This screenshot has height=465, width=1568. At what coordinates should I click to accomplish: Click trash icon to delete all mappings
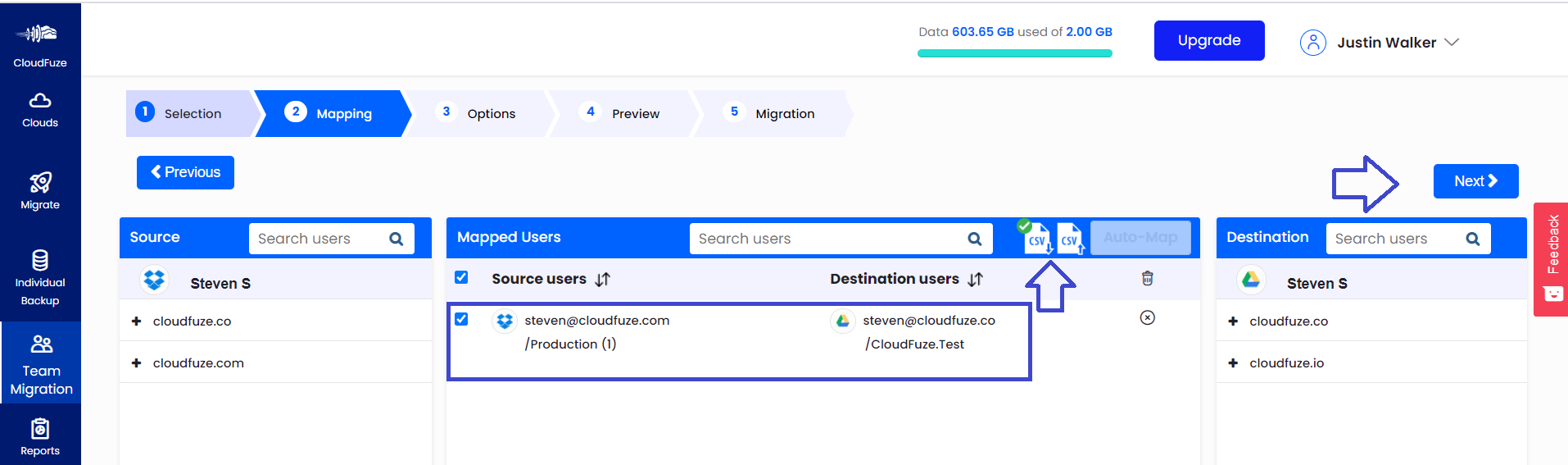tap(1148, 279)
